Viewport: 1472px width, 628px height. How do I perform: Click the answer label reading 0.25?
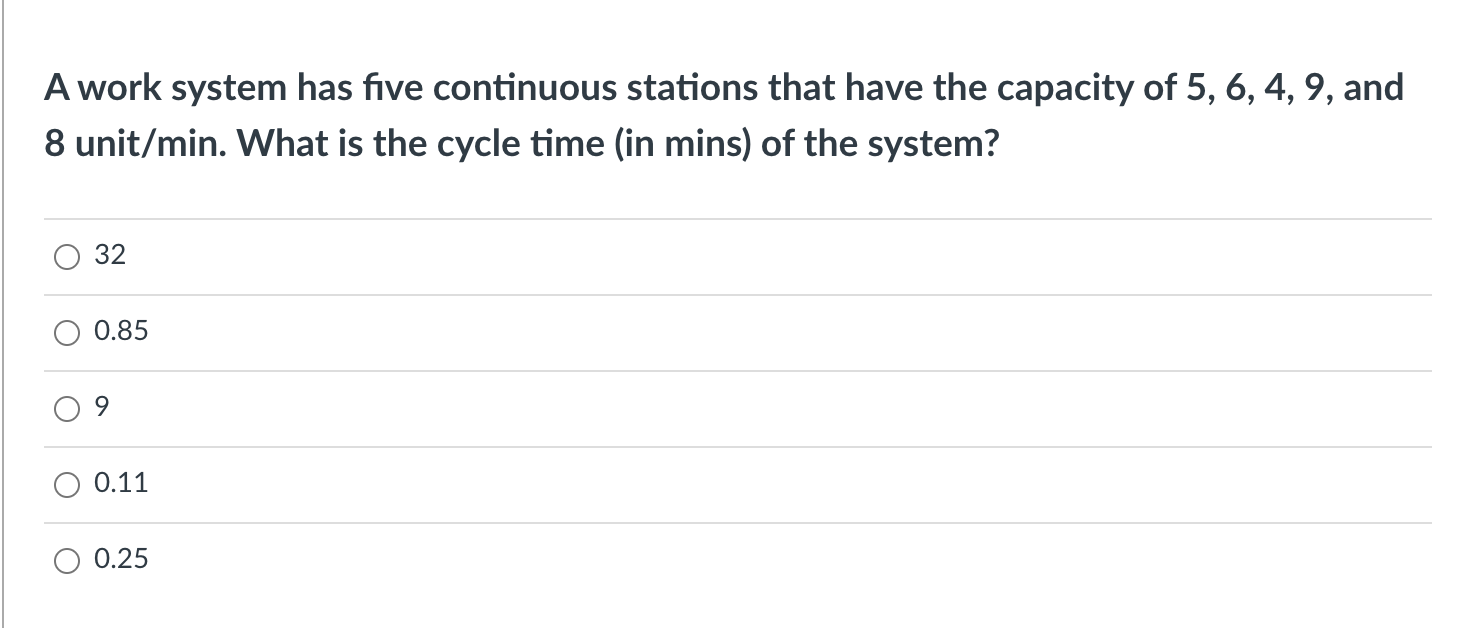point(121,560)
